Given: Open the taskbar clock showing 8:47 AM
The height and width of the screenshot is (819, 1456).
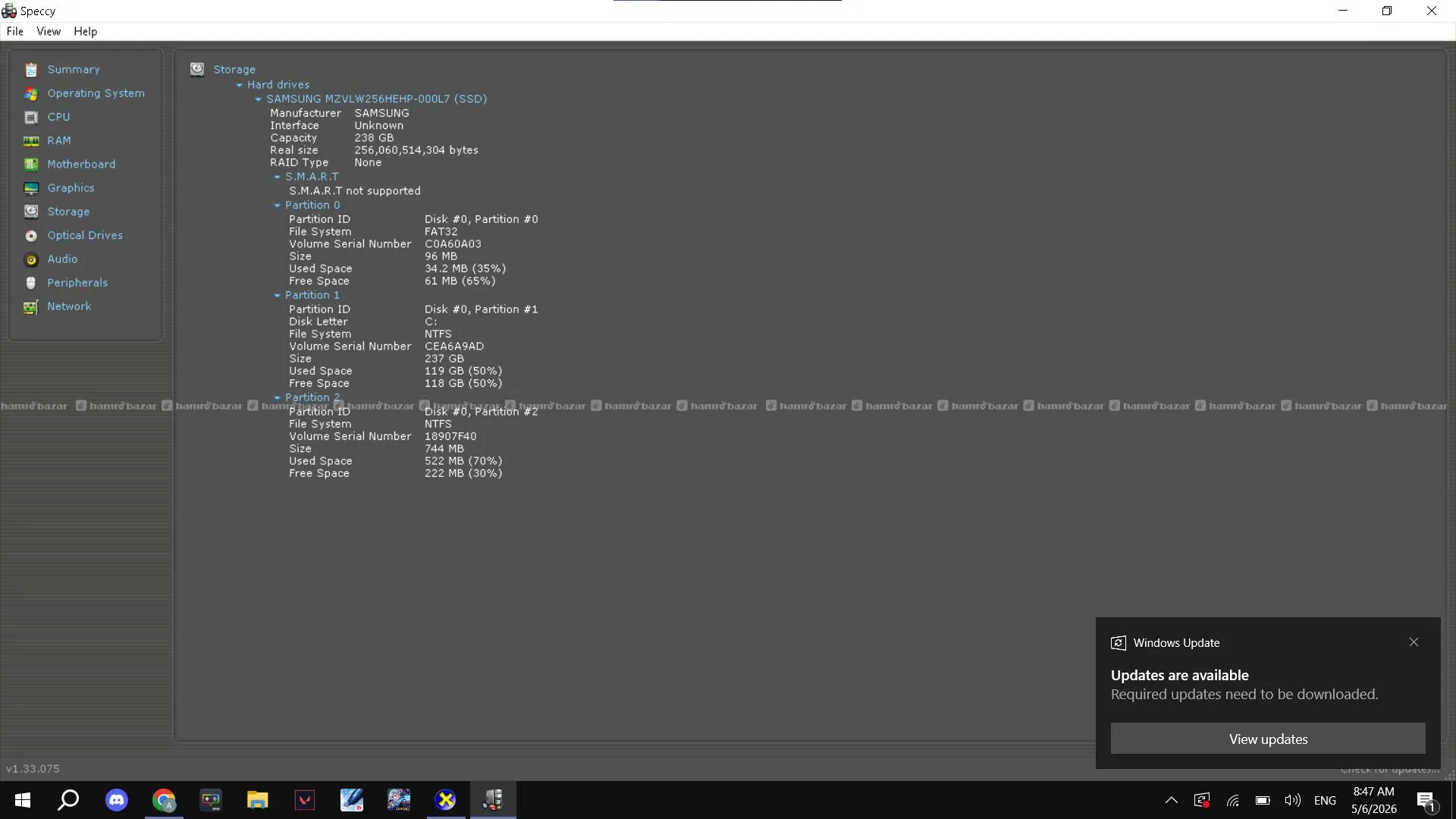Looking at the screenshot, I should [x=1373, y=800].
